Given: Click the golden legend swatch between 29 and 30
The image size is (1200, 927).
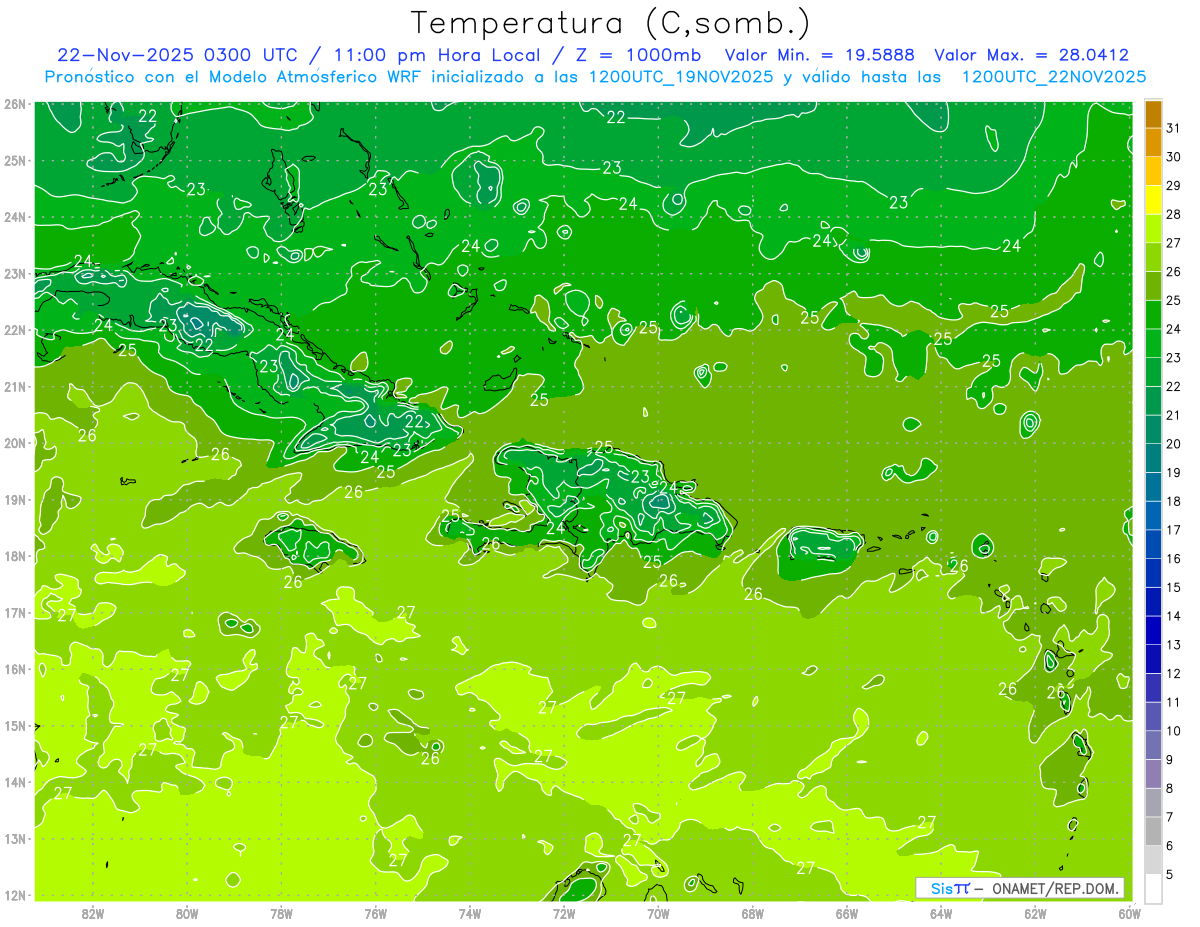Looking at the screenshot, I should coord(1153,171).
